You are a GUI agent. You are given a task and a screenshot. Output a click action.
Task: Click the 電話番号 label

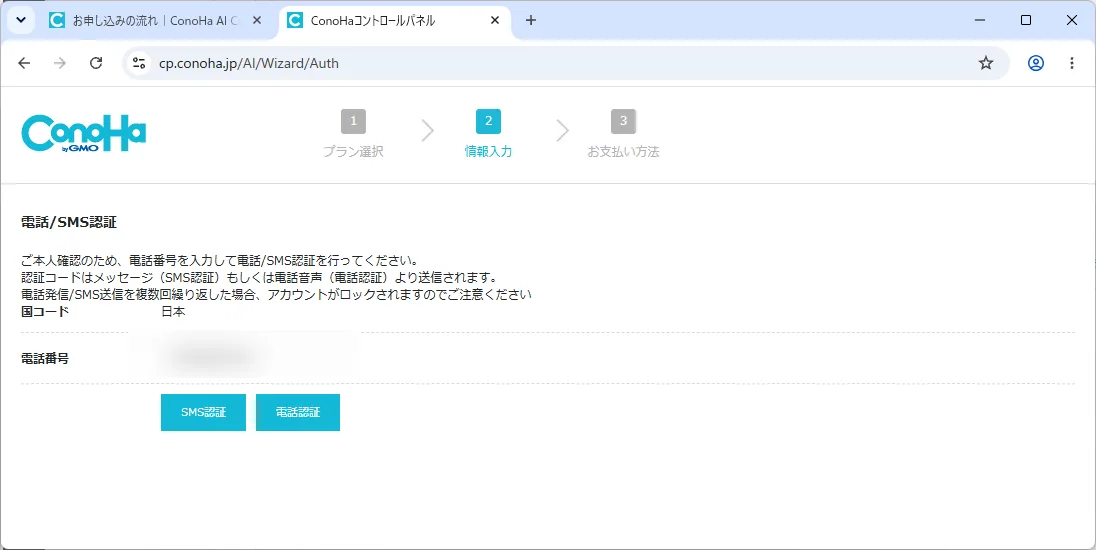tap(45, 359)
